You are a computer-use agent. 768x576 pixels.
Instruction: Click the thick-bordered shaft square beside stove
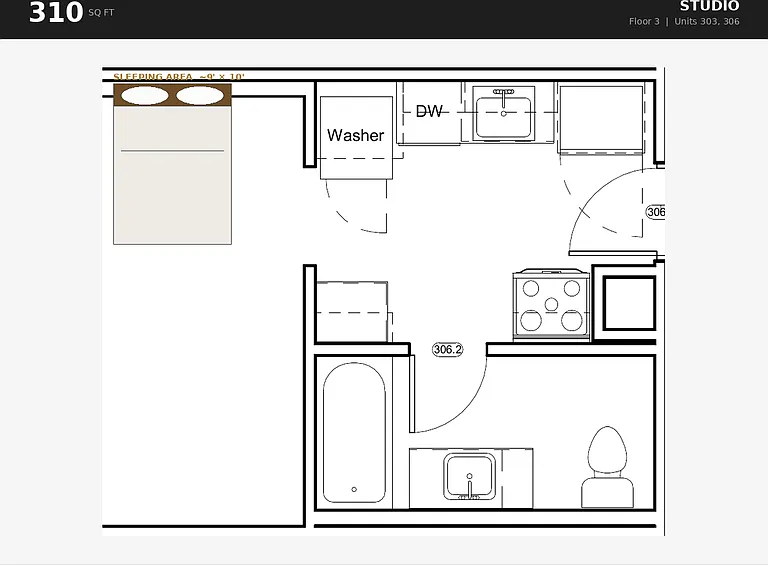629,303
